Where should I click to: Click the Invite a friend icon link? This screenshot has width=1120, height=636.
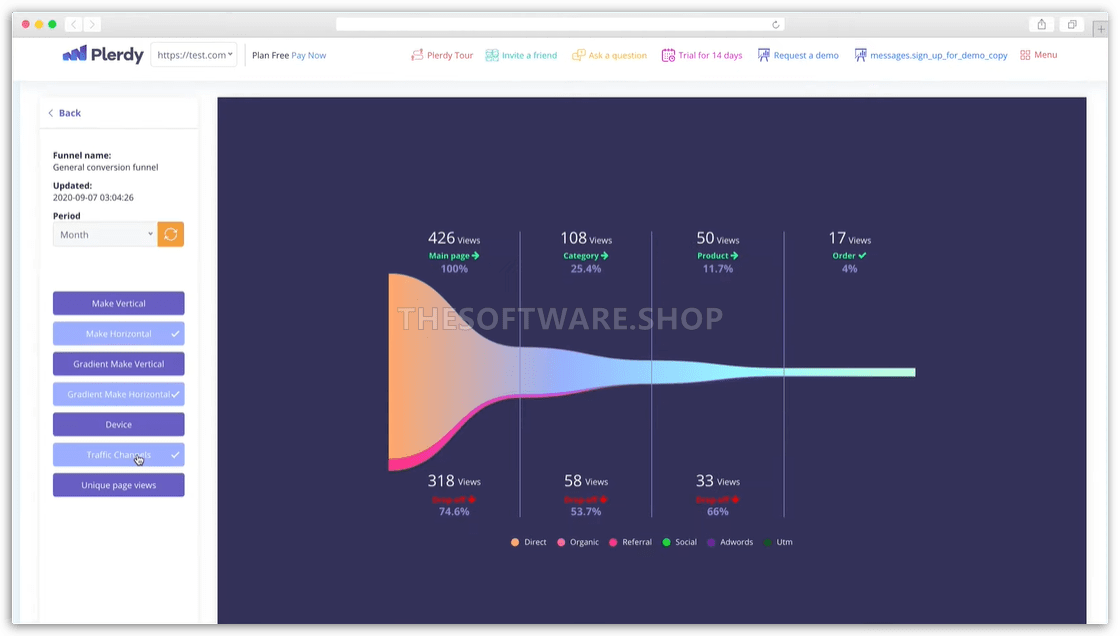492,55
